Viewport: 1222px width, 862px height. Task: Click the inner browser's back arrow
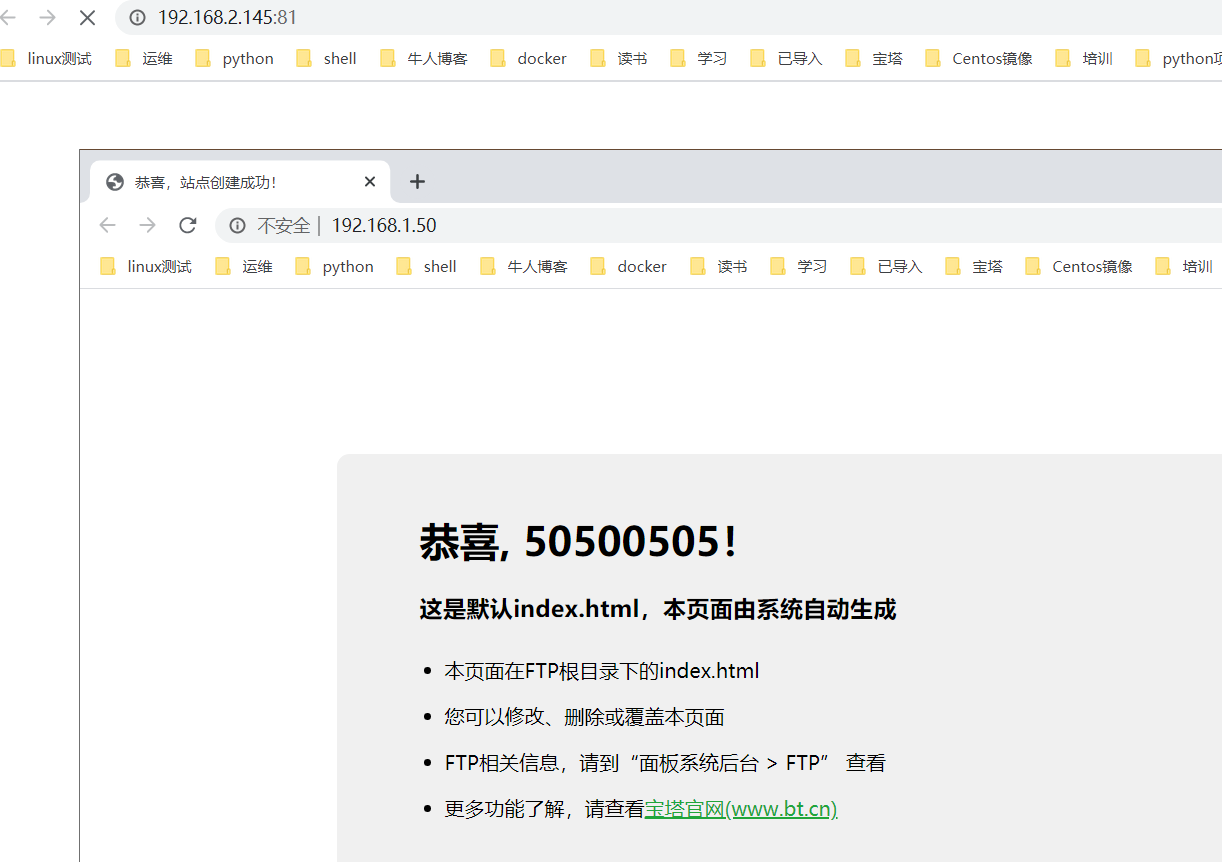pyautogui.click(x=107, y=225)
